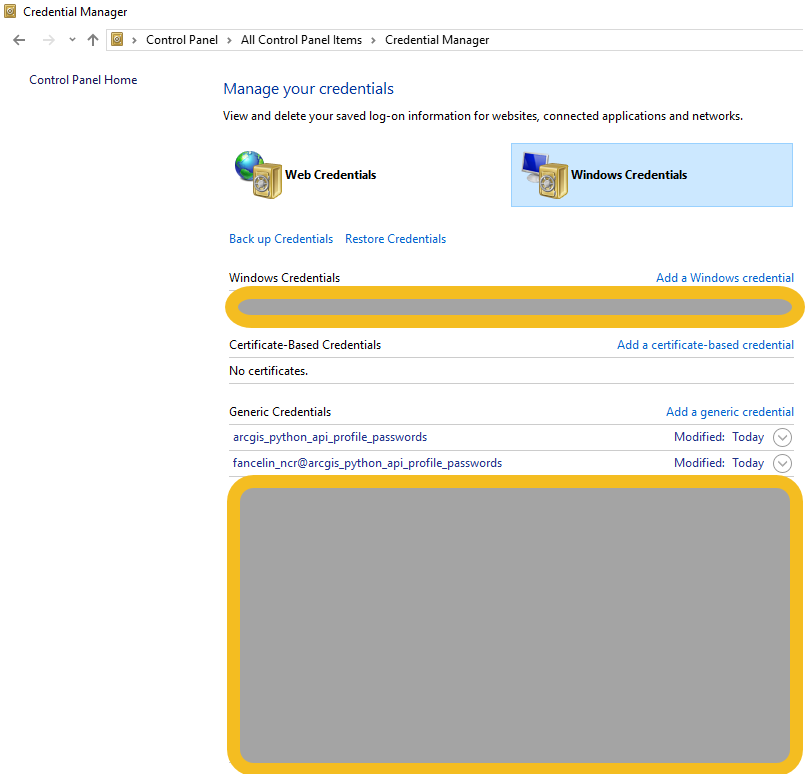This screenshot has width=805, height=774.
Task: Click the Credential Manager title bar icon
Action: (x=10, y=11)
